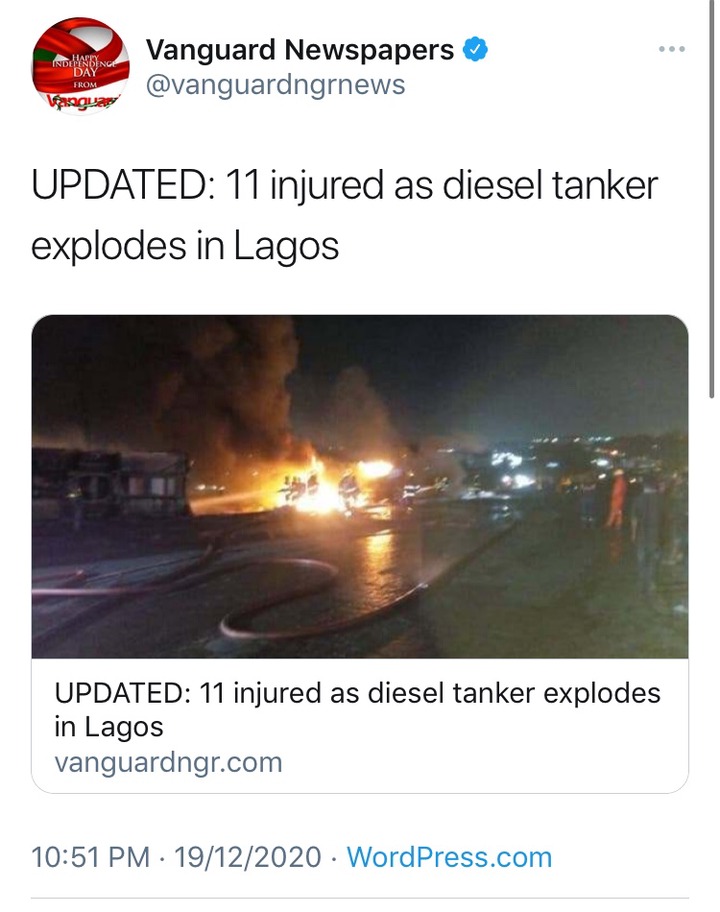This screenshot has height=912, width=720.
Task: Click the vertical scrollbar thumb at right
Action: [711, 199]
